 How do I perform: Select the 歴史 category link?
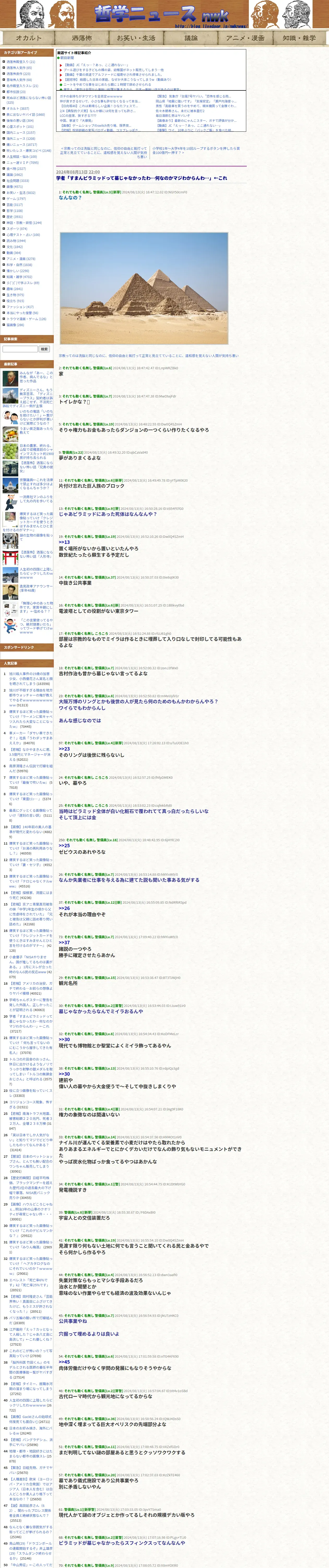pyautogui.click(x=15, y=217)
